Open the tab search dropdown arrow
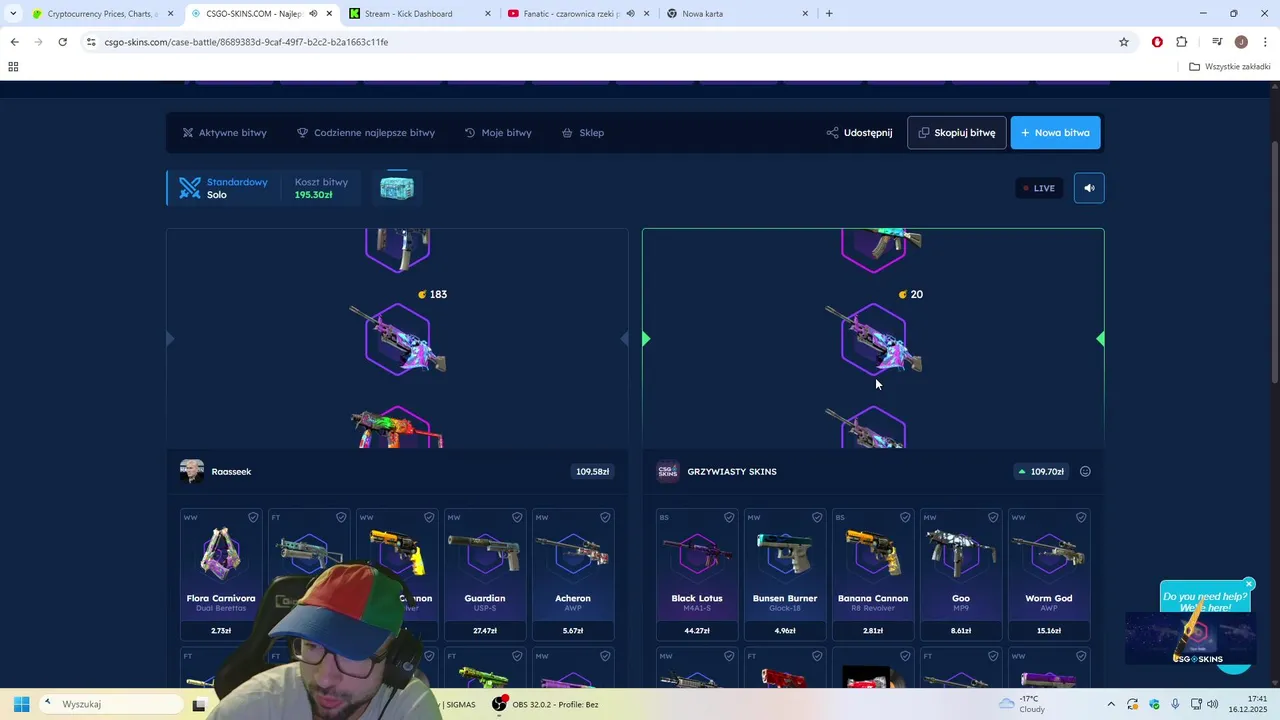The image size is (1280, 720). (x=13, y=14)
